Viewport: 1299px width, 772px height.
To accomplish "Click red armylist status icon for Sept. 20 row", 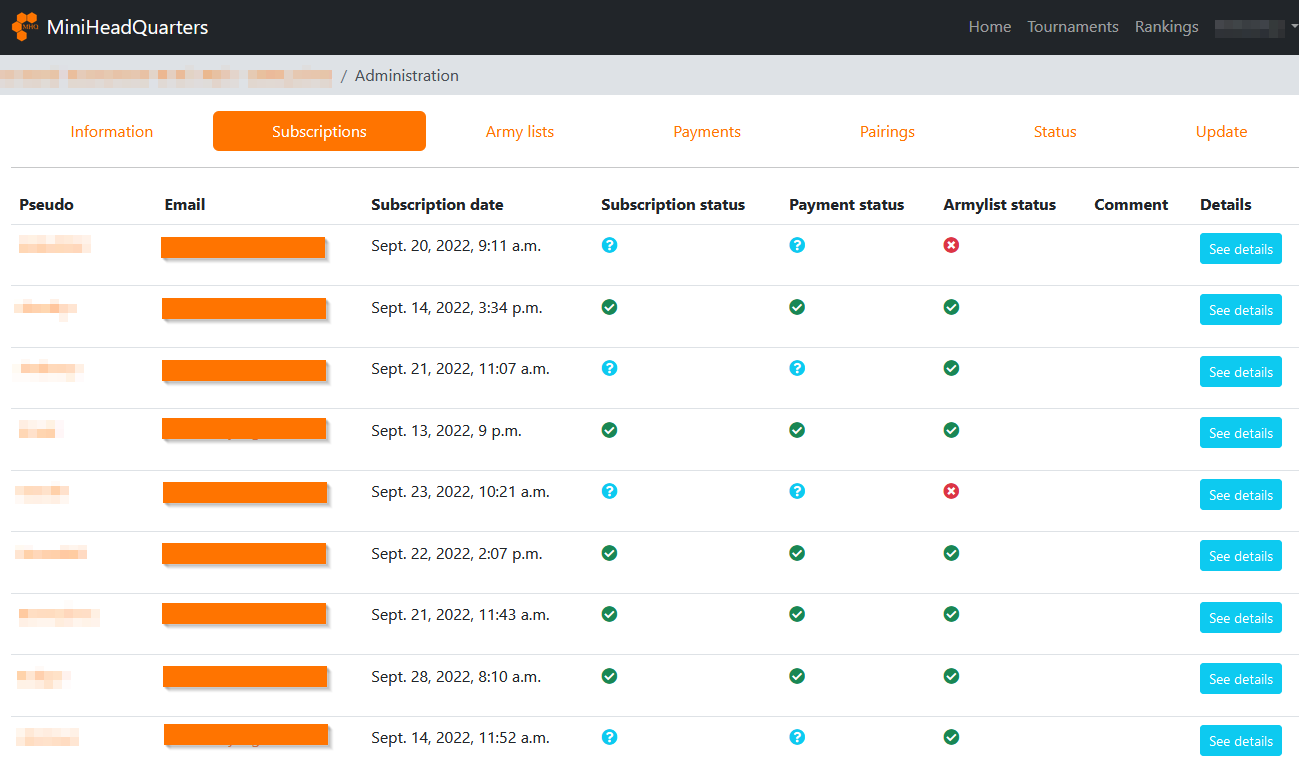I will click(951, 245).
